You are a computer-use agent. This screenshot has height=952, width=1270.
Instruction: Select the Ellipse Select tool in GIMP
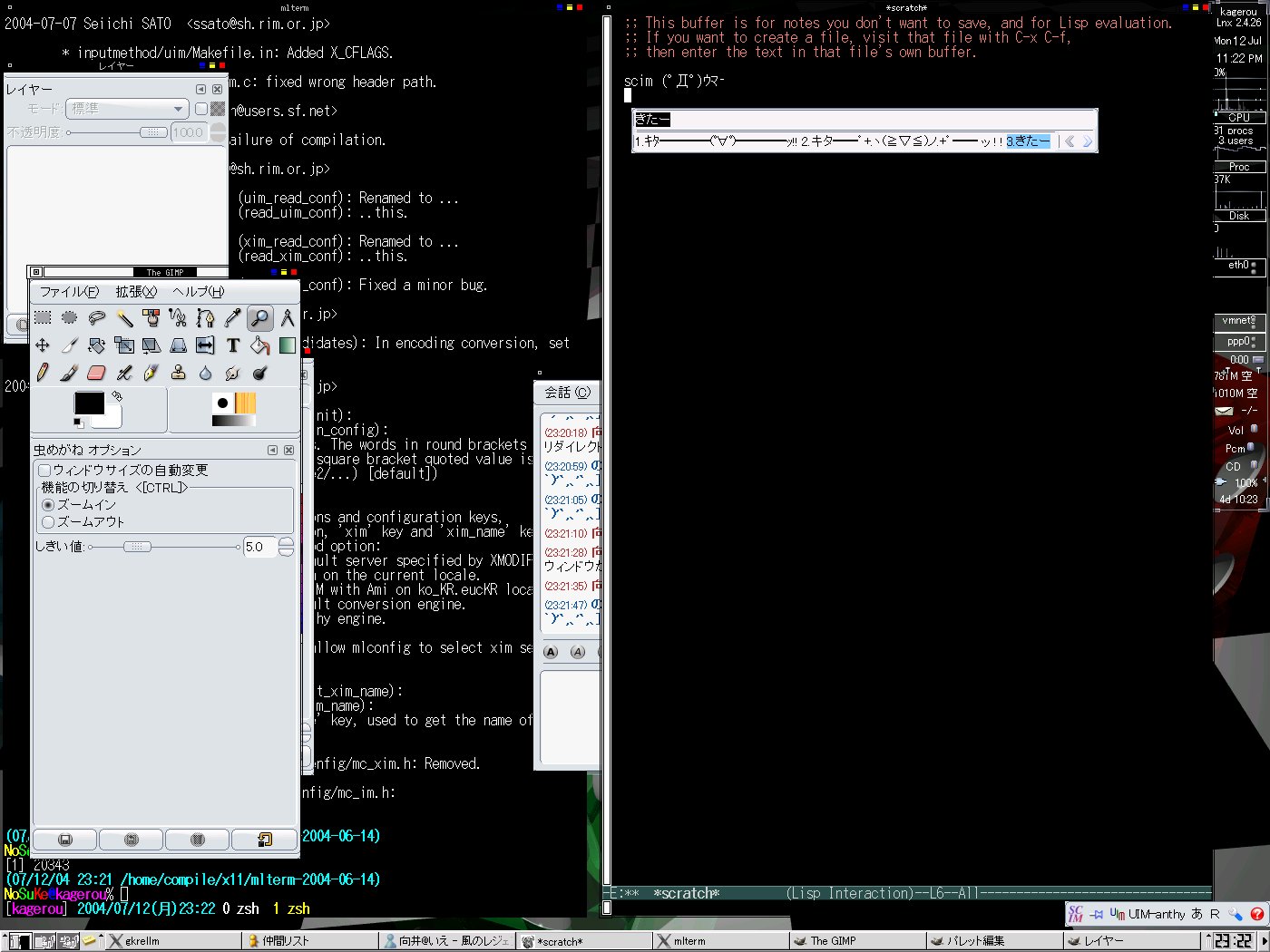70,318
